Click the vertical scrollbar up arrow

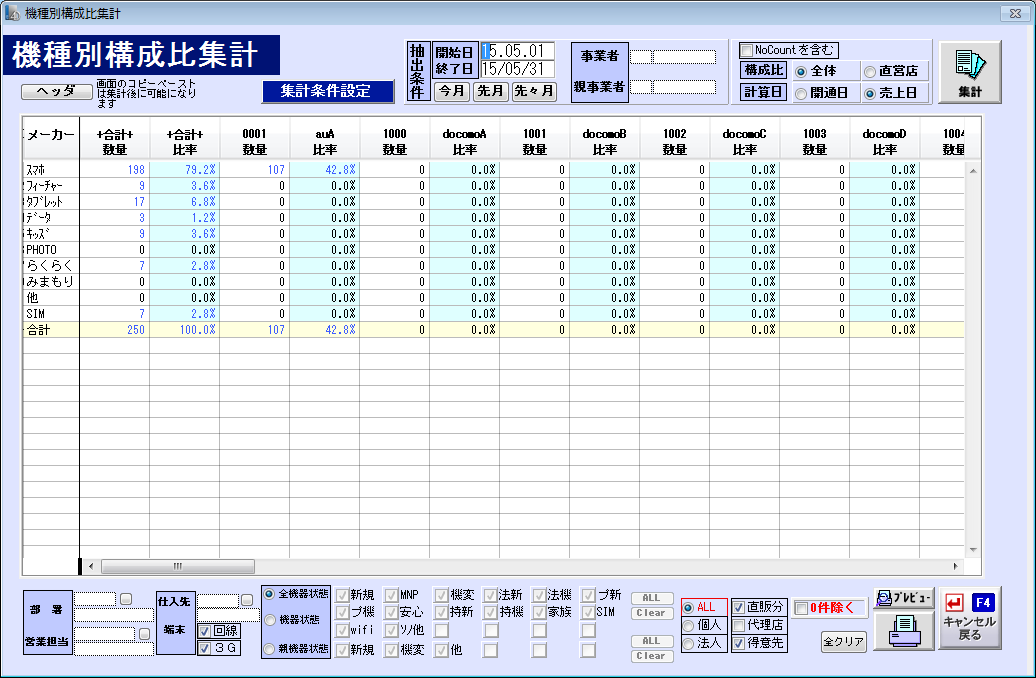(973, 171)
